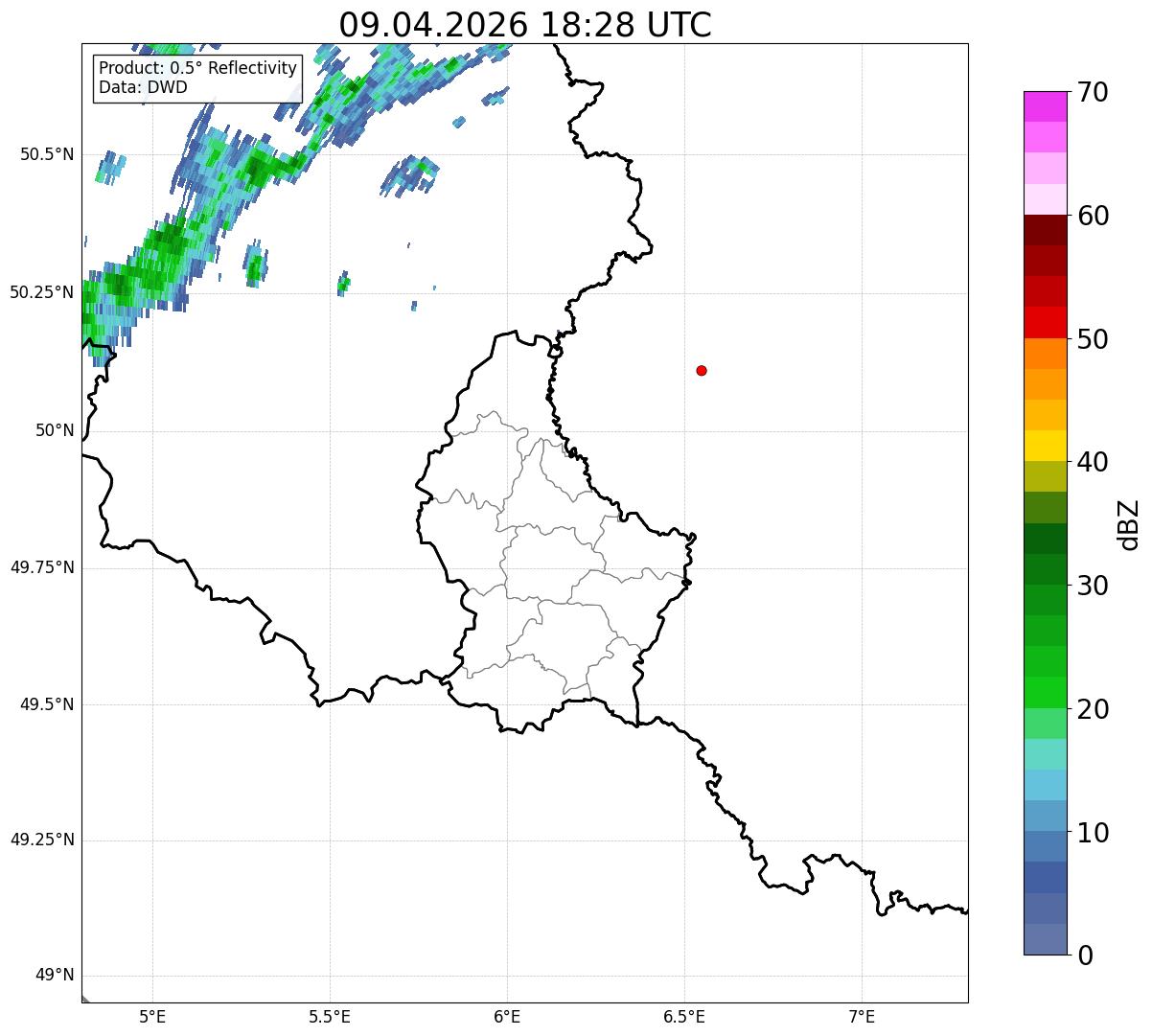The width and height of the screenshot is (1152, 1036).
Task: Select the 5.5°E longitude tick label
Action: [330, 1016]
